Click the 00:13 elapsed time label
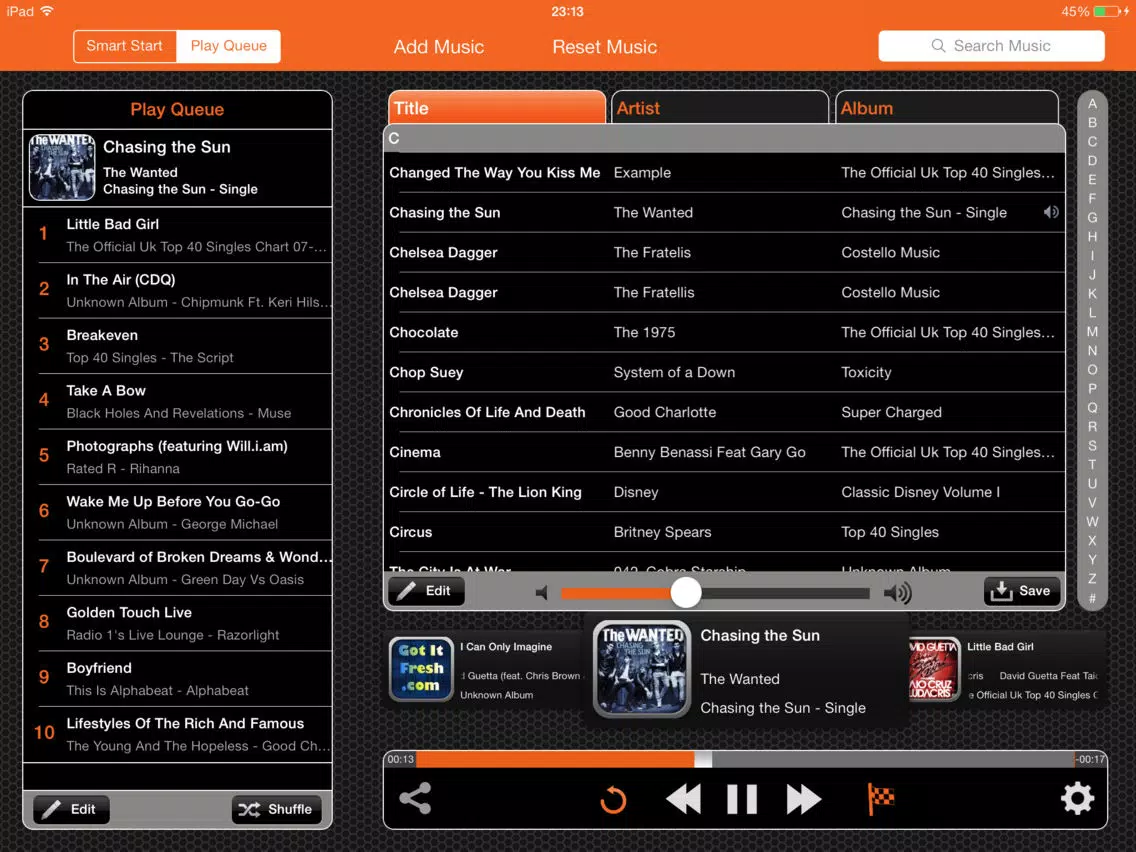 click(x=400, y=759)
